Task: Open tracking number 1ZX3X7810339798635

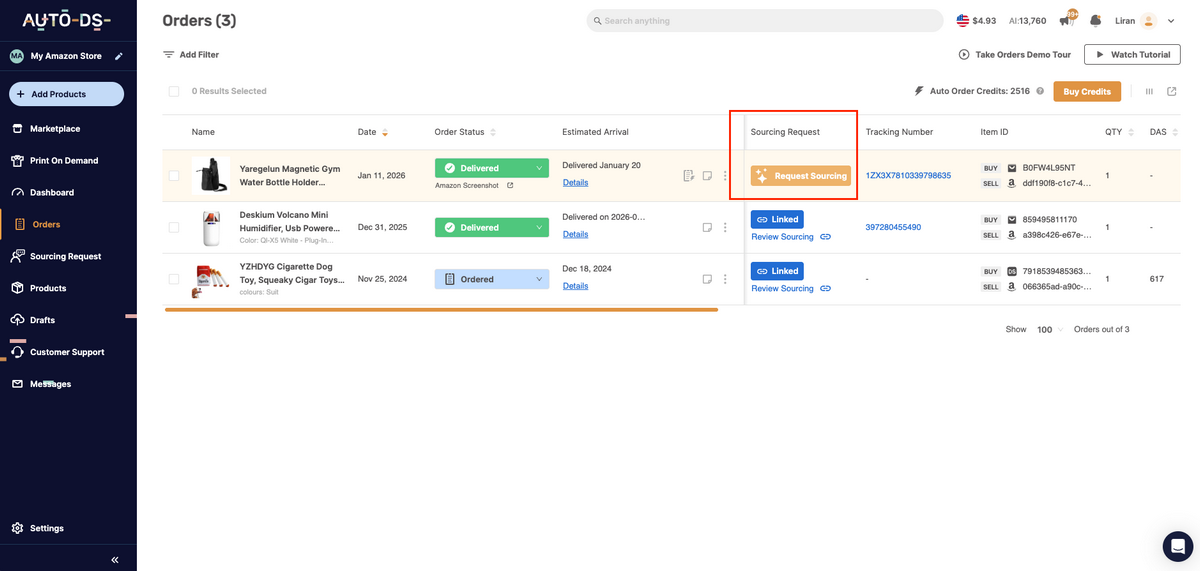Action: [908, 176]
